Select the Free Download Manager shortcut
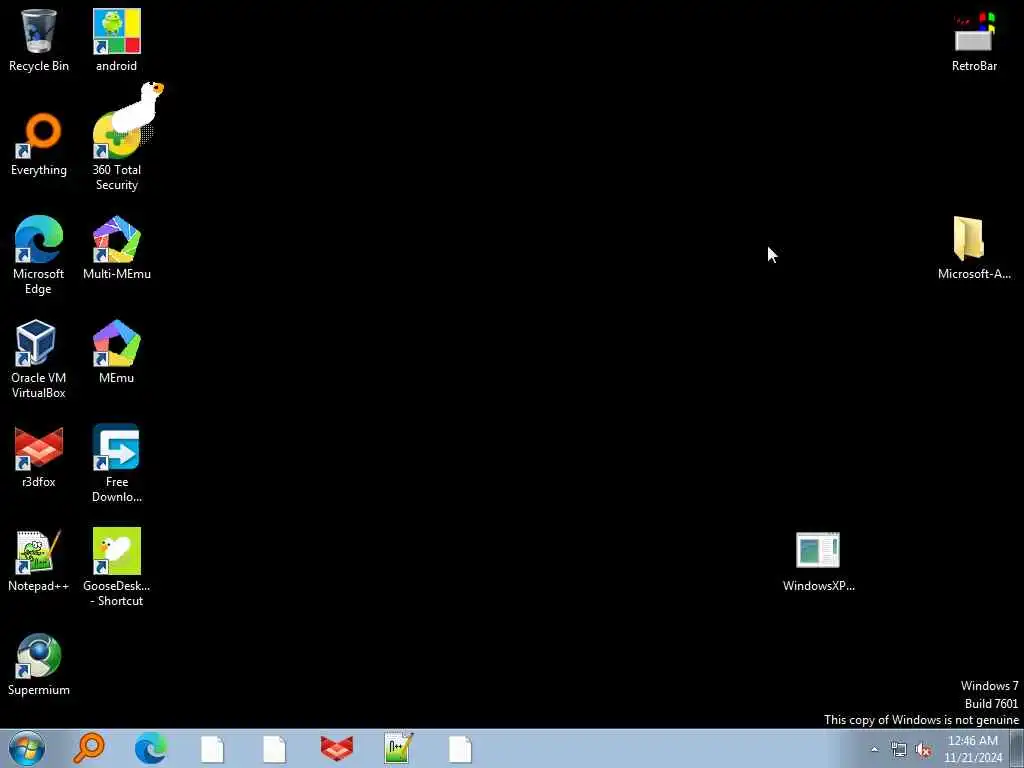 tap(116, 463)
